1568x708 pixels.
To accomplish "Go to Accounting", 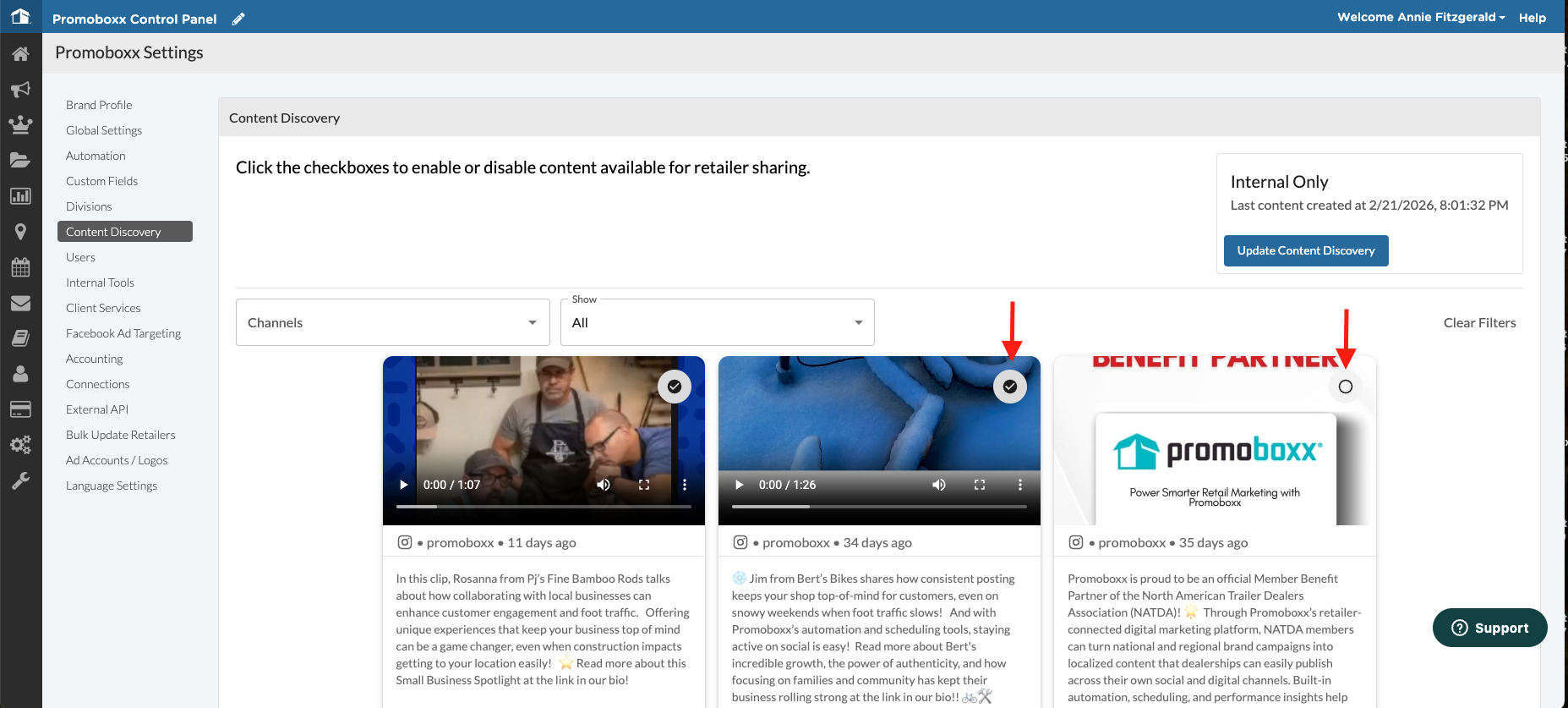I will pyautogui.click(x=94, y=359).
